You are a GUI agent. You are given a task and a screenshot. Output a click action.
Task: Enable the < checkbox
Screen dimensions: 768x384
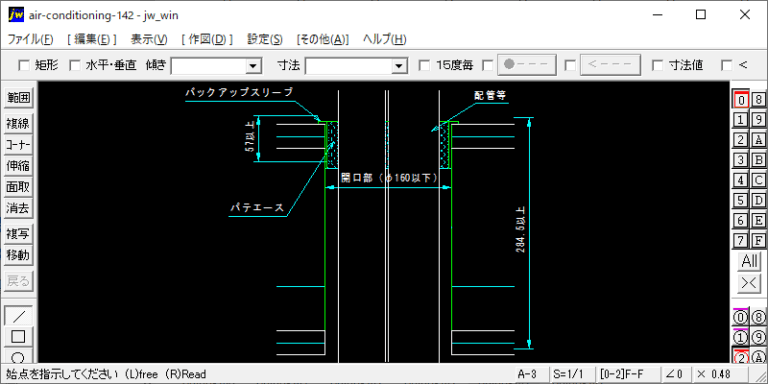pos(727,65)
